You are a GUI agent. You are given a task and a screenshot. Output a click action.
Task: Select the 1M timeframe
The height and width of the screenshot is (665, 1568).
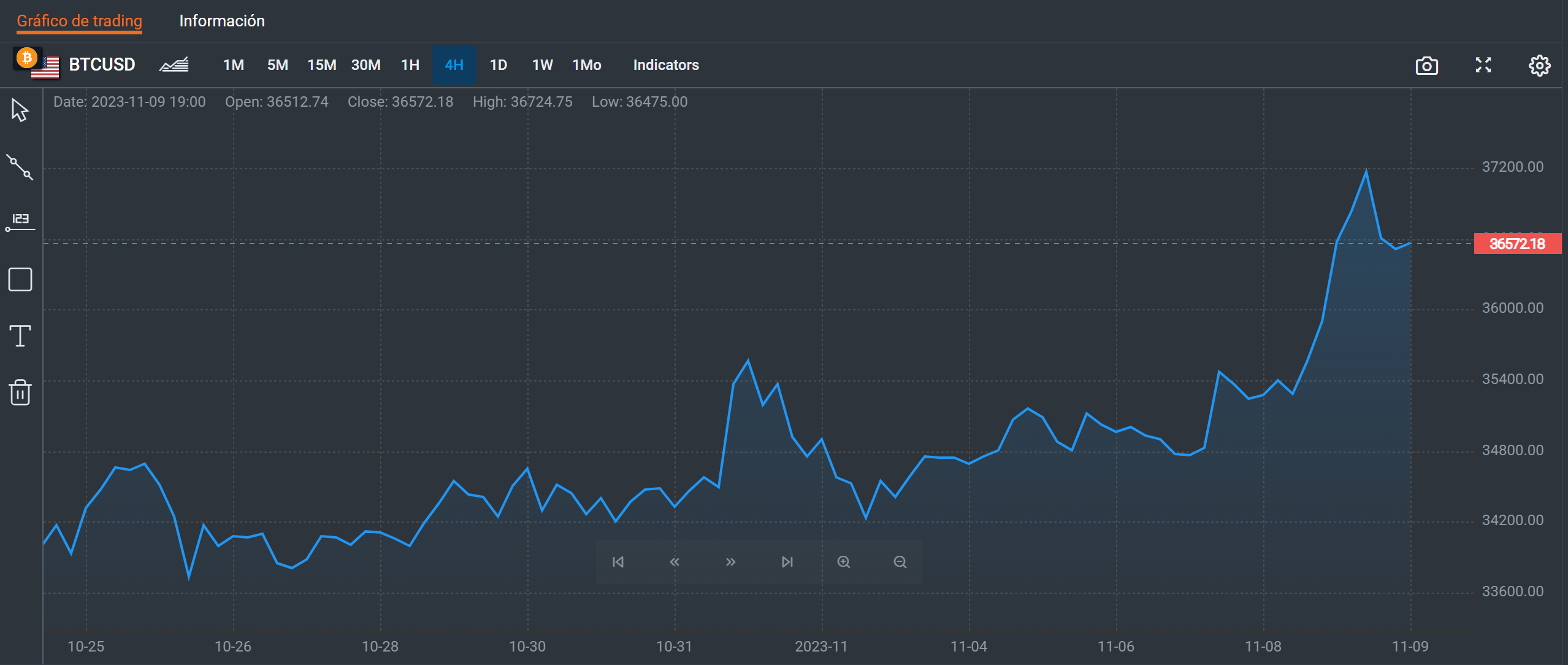pos(234,65)
